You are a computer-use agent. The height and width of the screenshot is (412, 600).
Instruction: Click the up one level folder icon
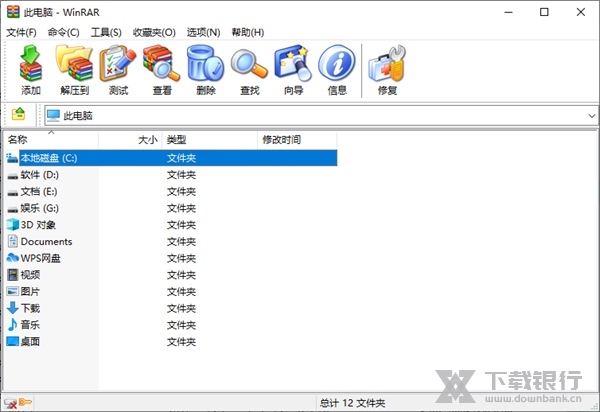pos(18,114)
